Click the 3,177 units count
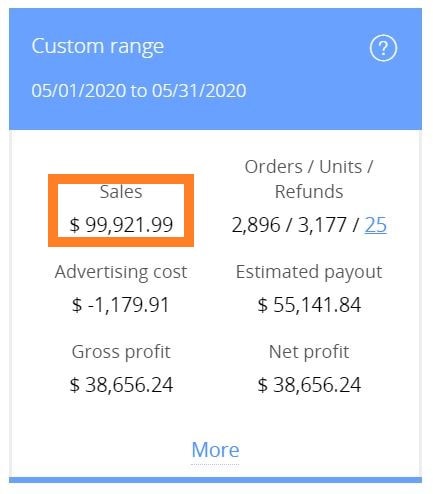Viewport: 433px width, 494px height. tap(322, 224)
